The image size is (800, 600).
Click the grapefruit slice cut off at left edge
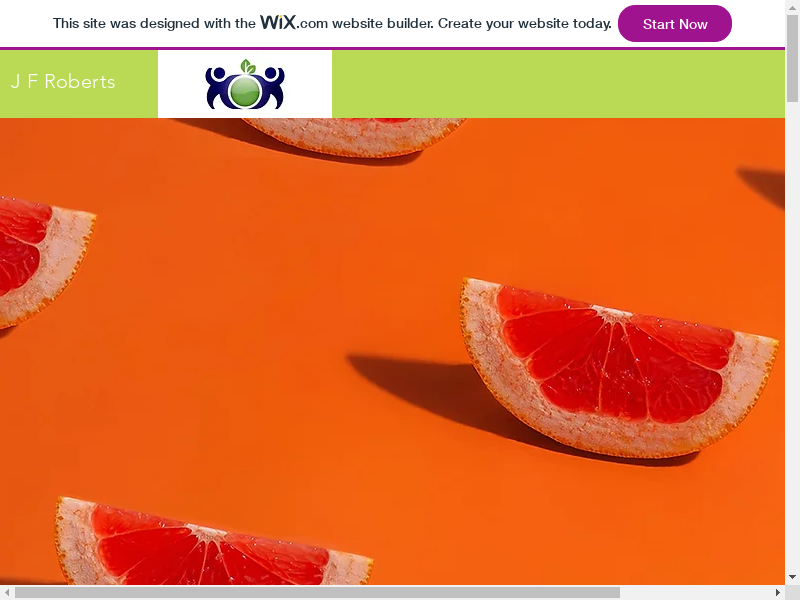pyautogui.click(x=46, y=261)
